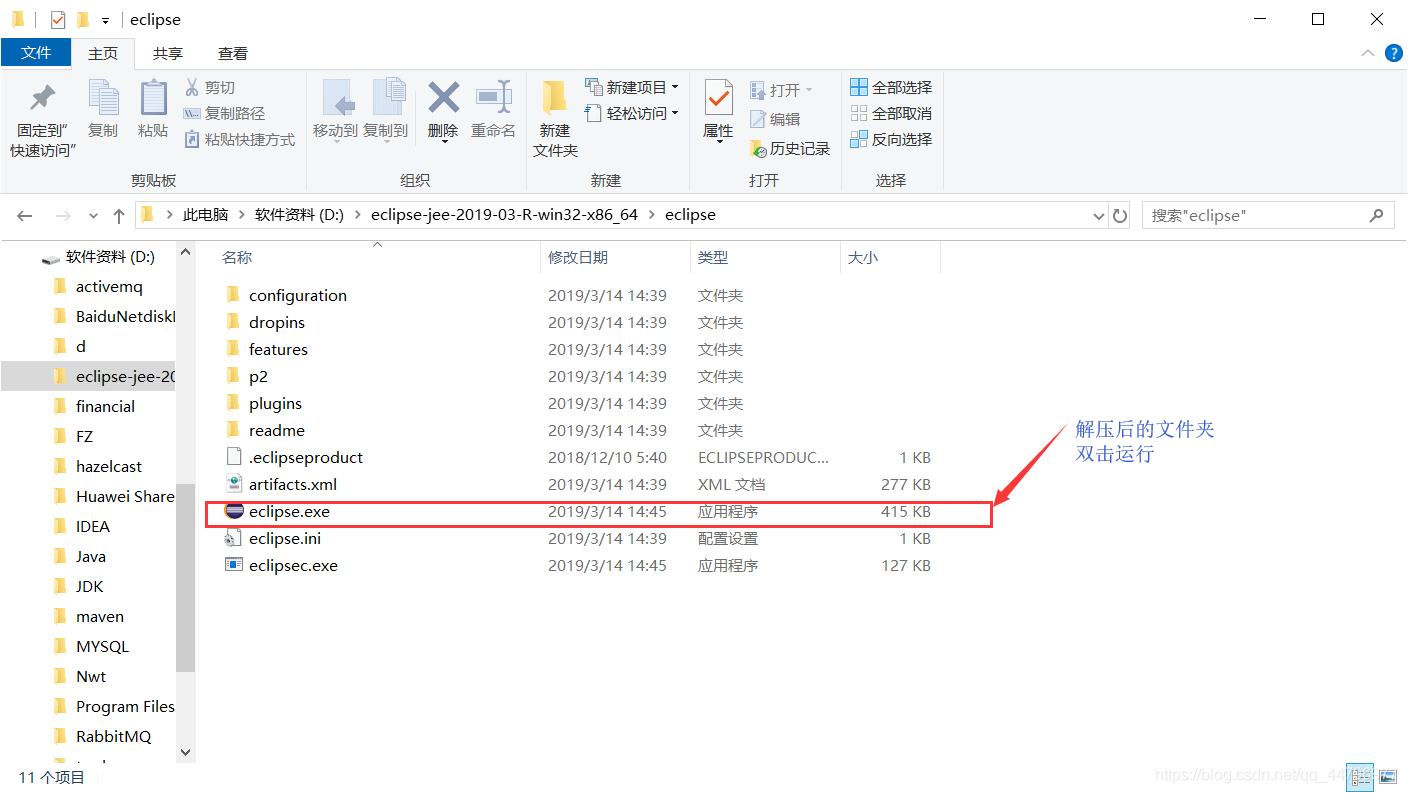Screen dimensions: 1408x793
Task: Open the maven folder in sidebar
Action: pyautogui.click(x=100, y=617)
